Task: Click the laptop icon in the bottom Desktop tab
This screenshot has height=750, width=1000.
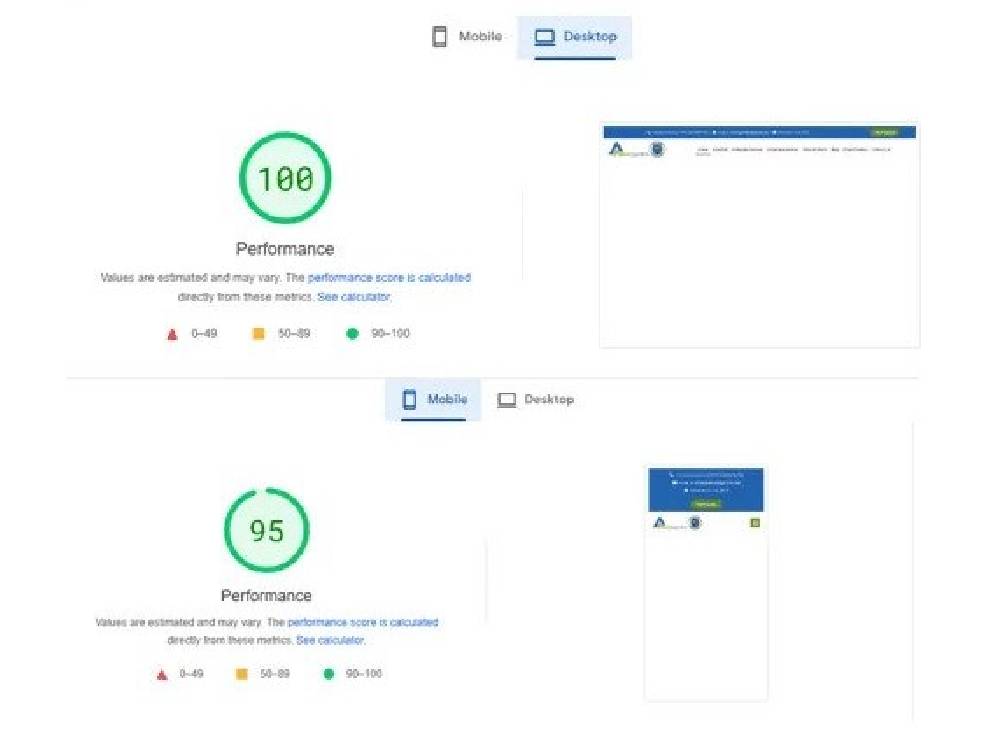Action: 506,400
